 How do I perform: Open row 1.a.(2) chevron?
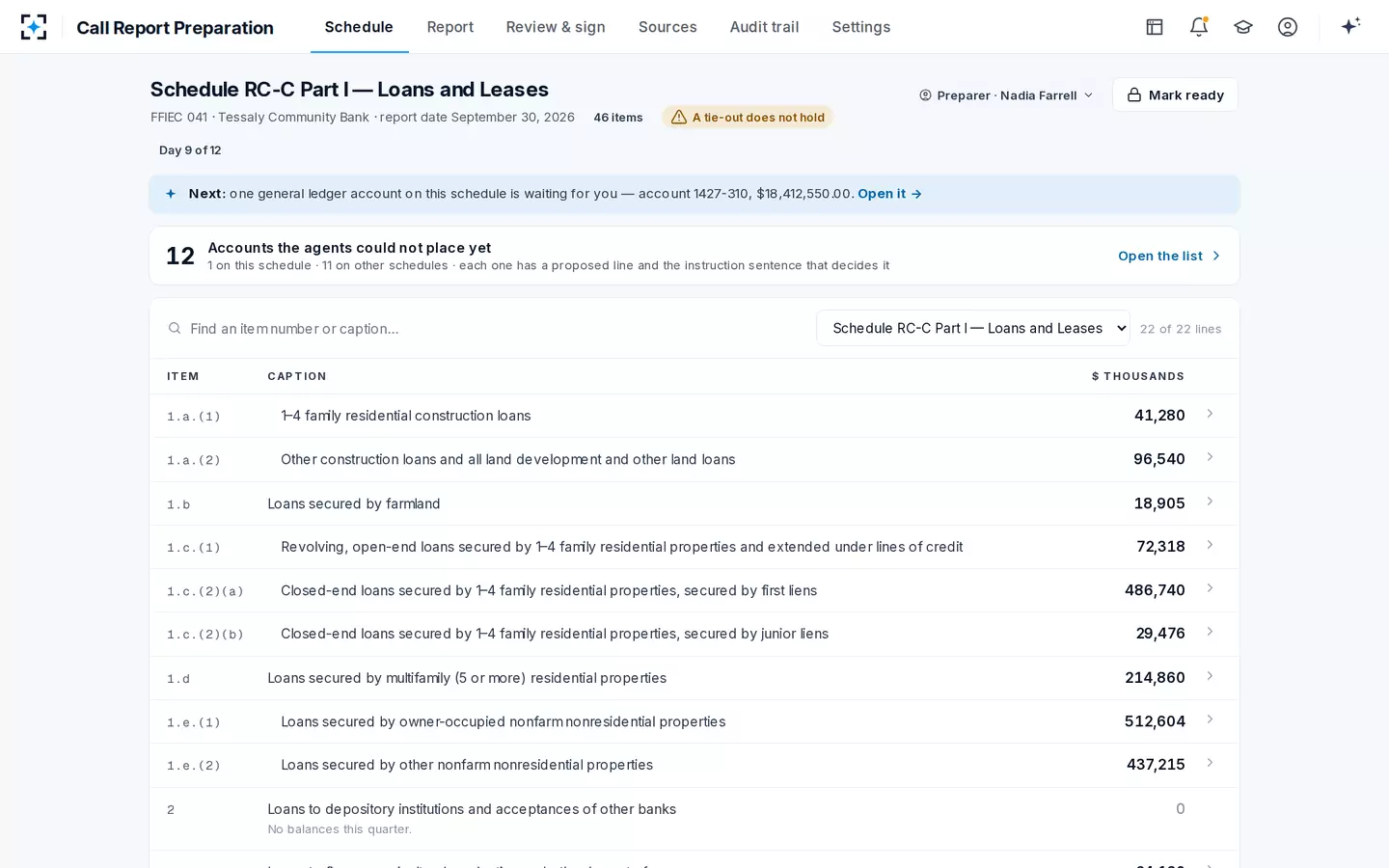1210,457
